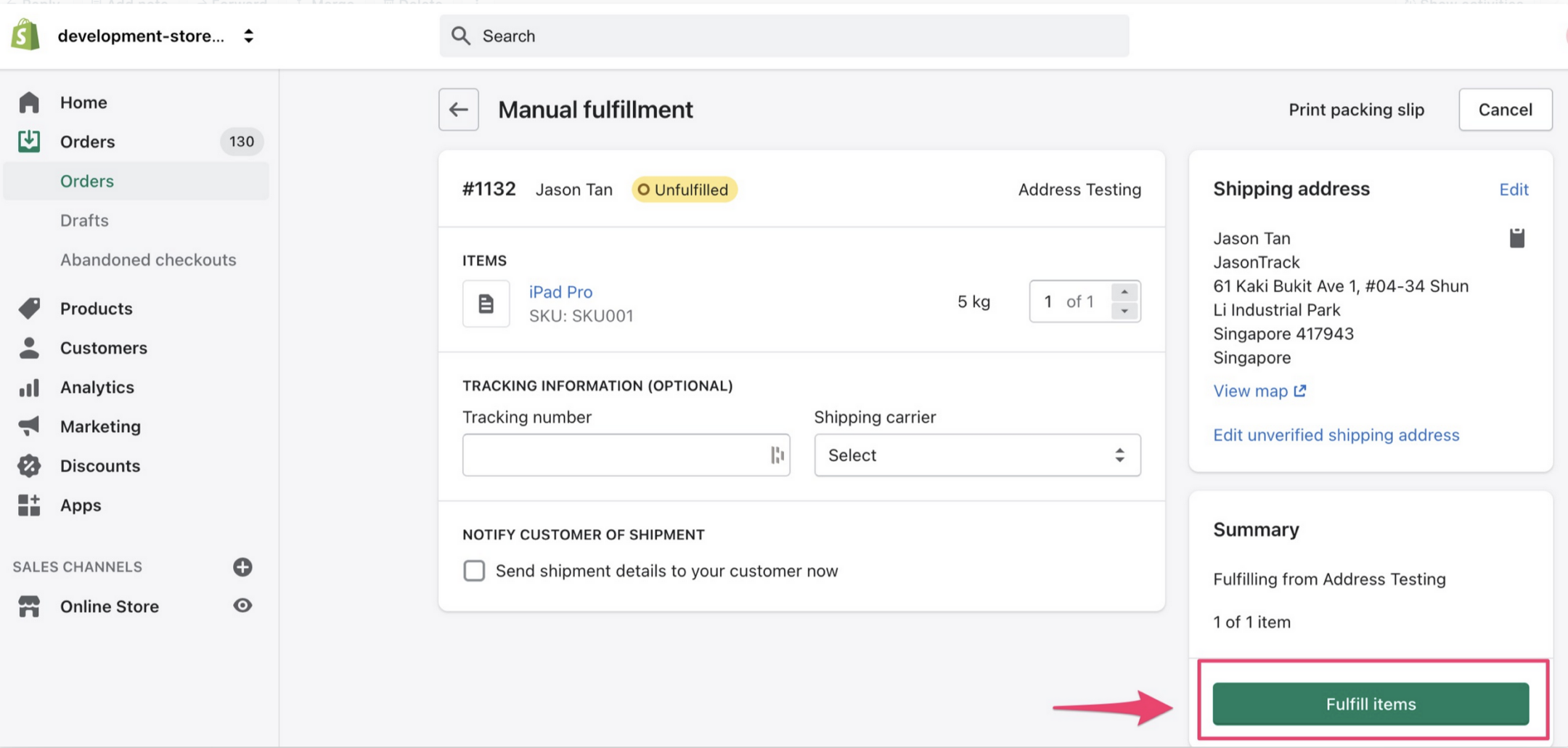Click the Marketing megaphone icon

click(29, 426)
